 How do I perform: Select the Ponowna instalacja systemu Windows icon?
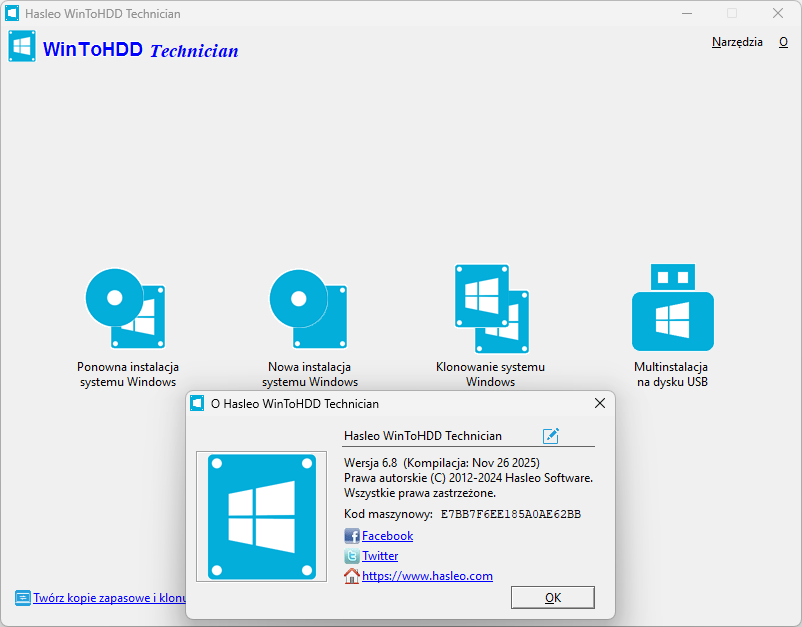coord(126,308)
